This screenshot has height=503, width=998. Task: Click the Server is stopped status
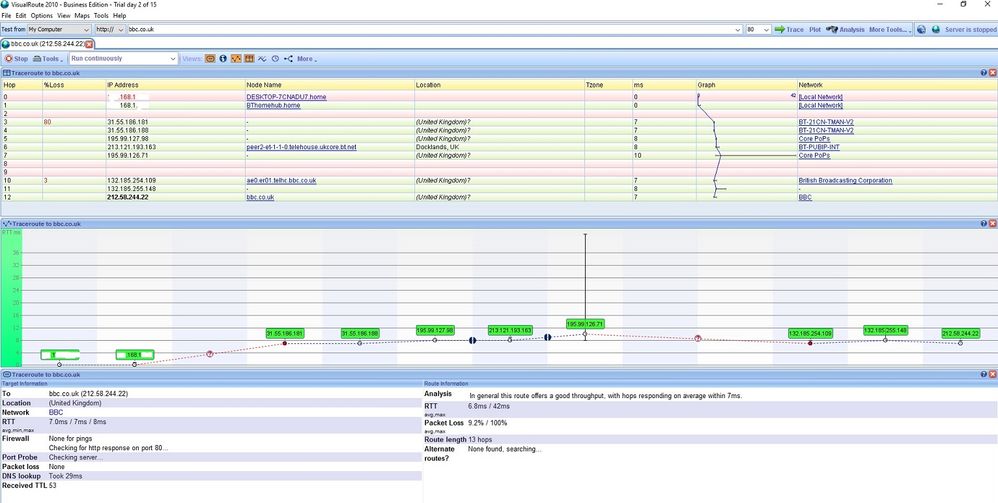click(970, 29)
